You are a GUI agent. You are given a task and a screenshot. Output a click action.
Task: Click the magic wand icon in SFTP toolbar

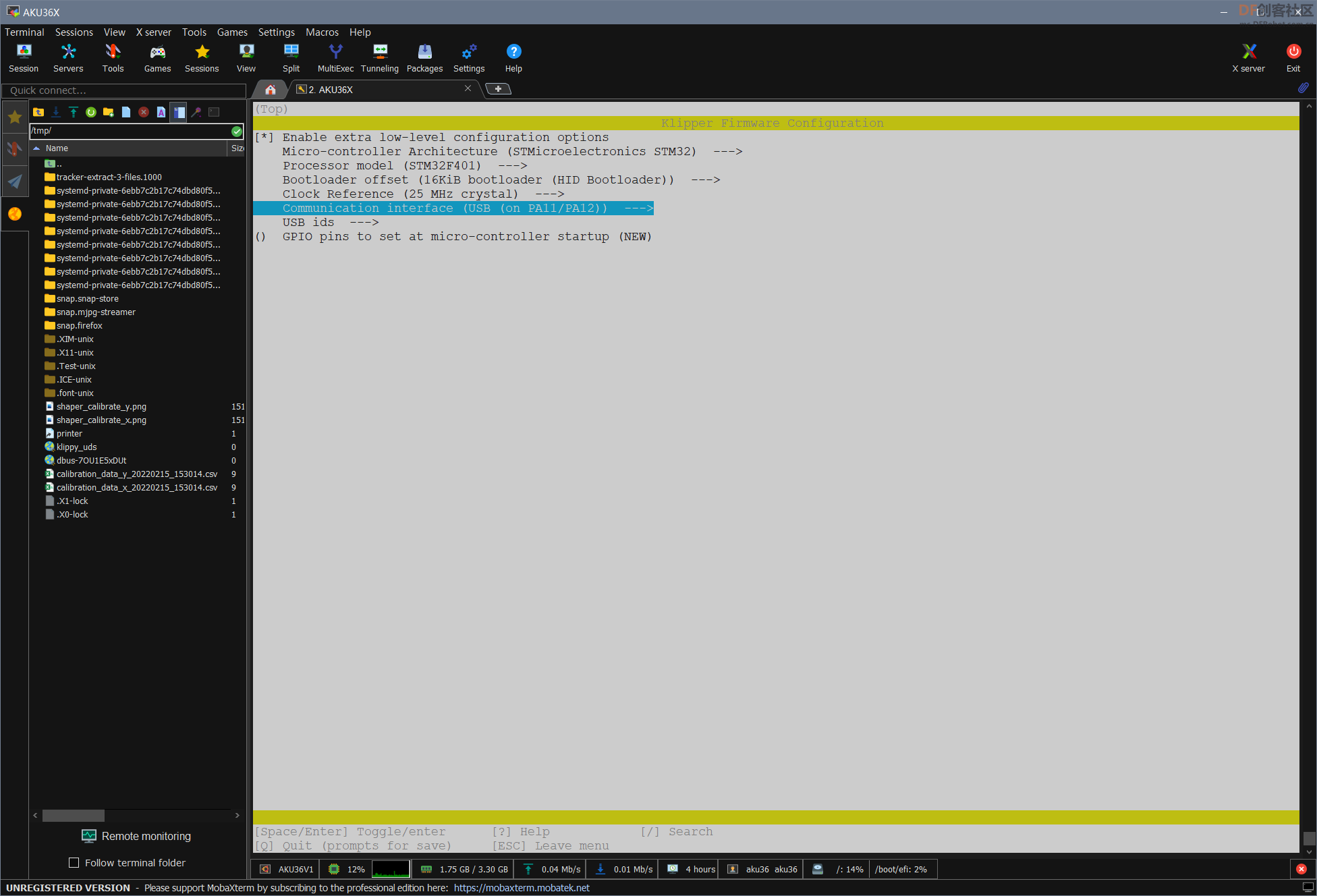(196, 112)
